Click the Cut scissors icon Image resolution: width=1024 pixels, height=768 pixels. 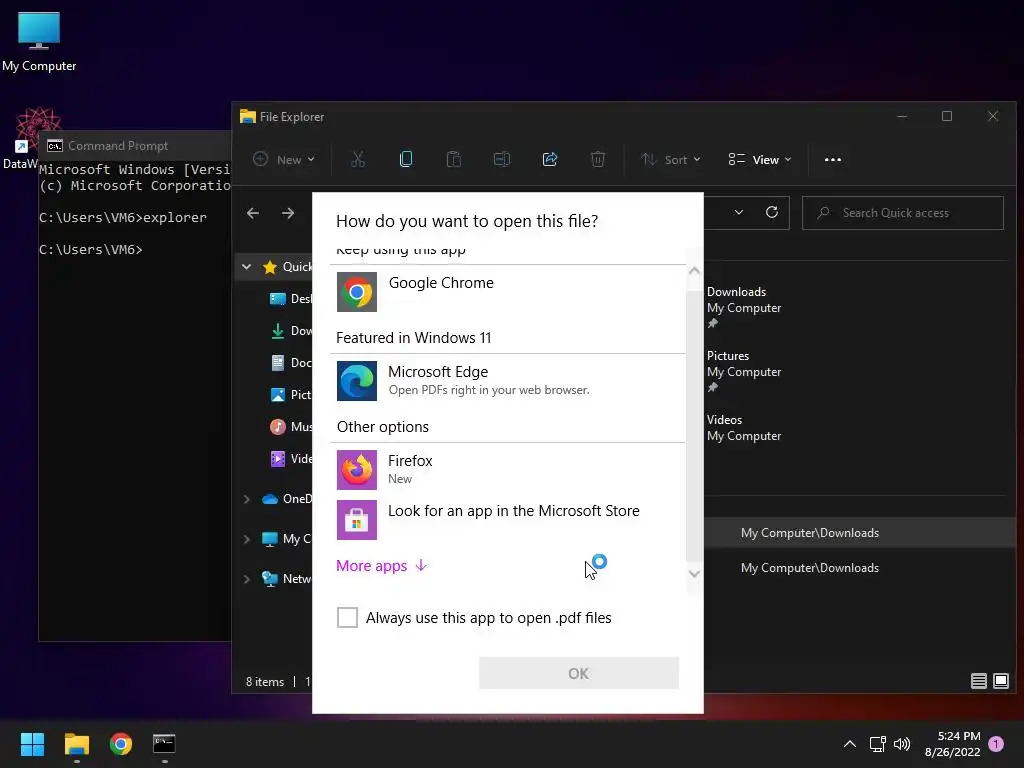[x=358, y=159]
